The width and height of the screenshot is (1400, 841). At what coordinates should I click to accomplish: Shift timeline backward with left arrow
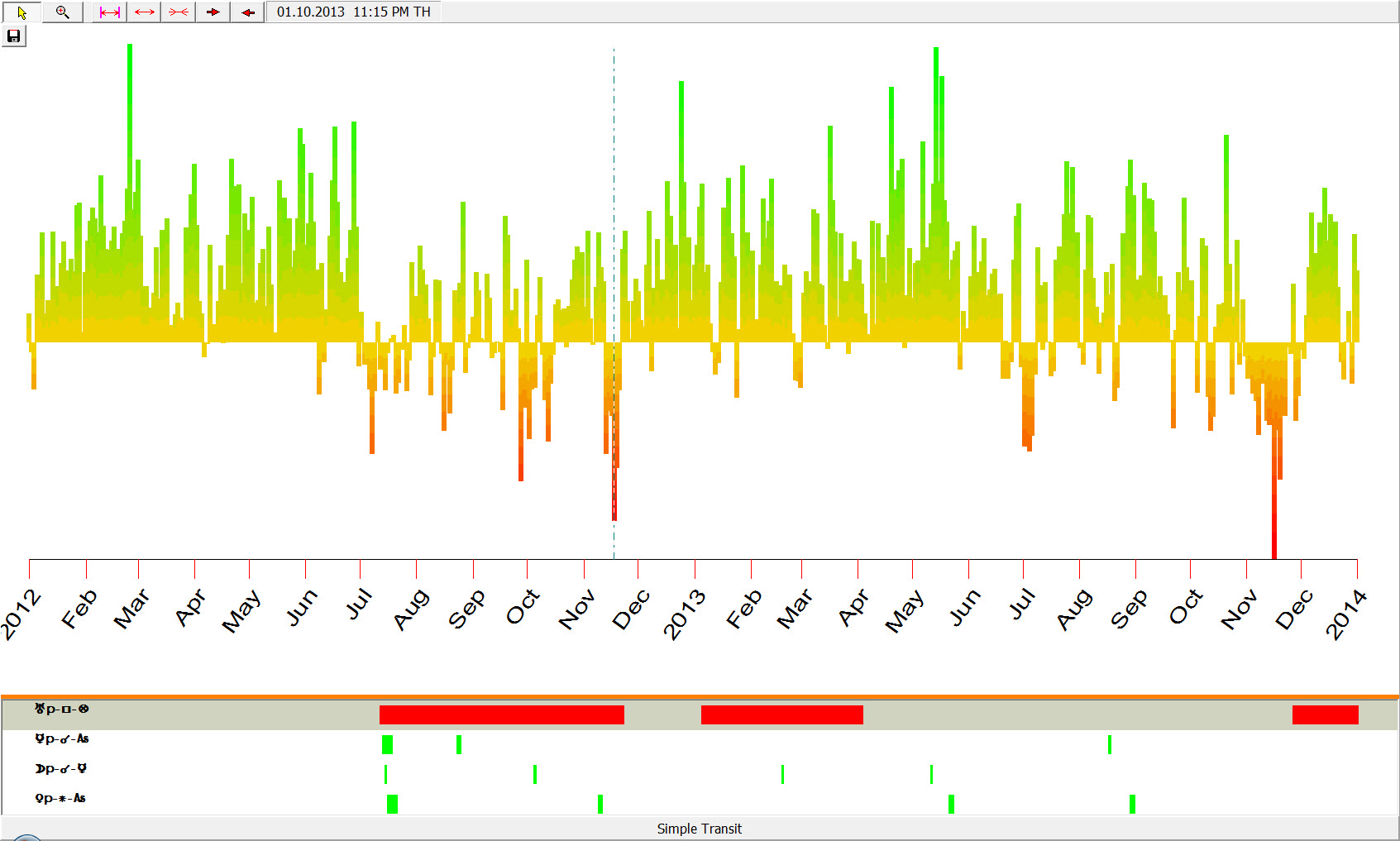coord(247,12)
